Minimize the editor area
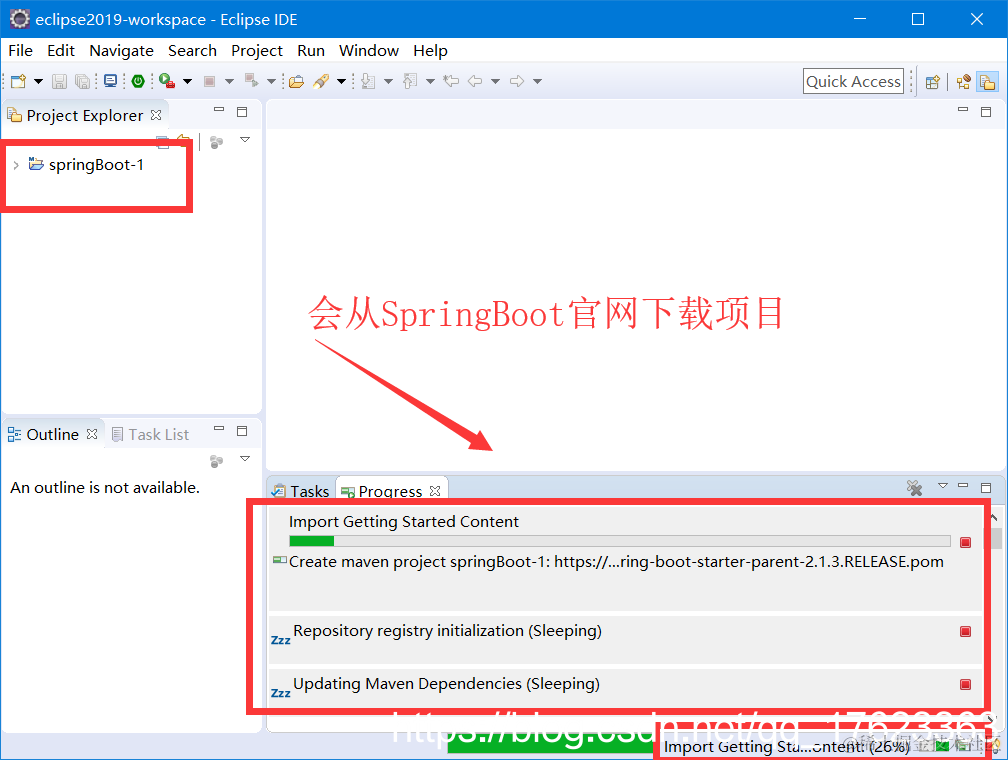 pyautogui.click(x=963, y=111)
